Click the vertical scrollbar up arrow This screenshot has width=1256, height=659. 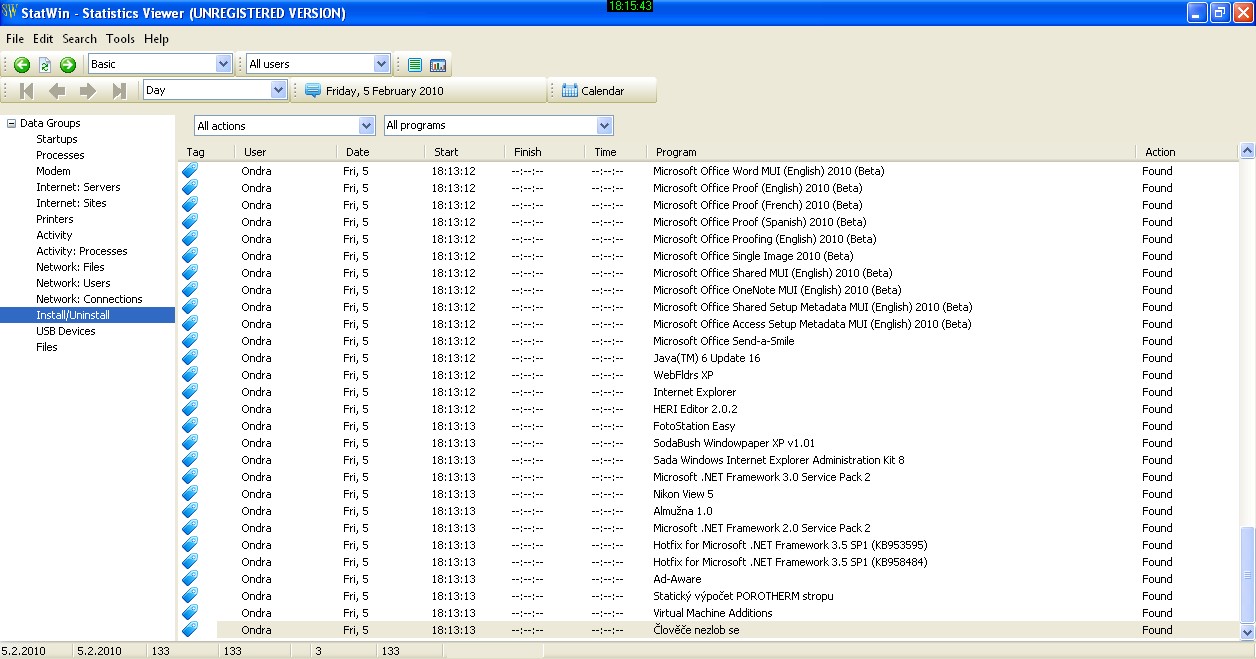point(1247,151)
